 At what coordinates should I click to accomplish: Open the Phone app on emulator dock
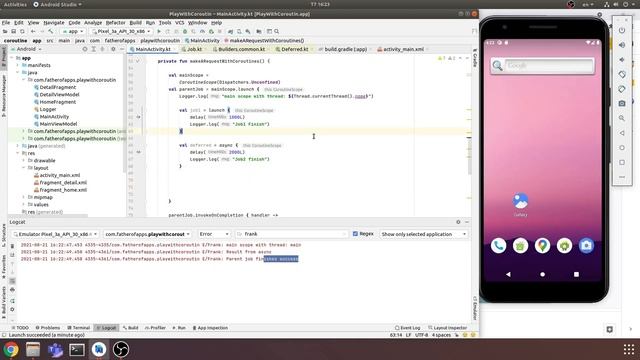click(x=498, y=246)
